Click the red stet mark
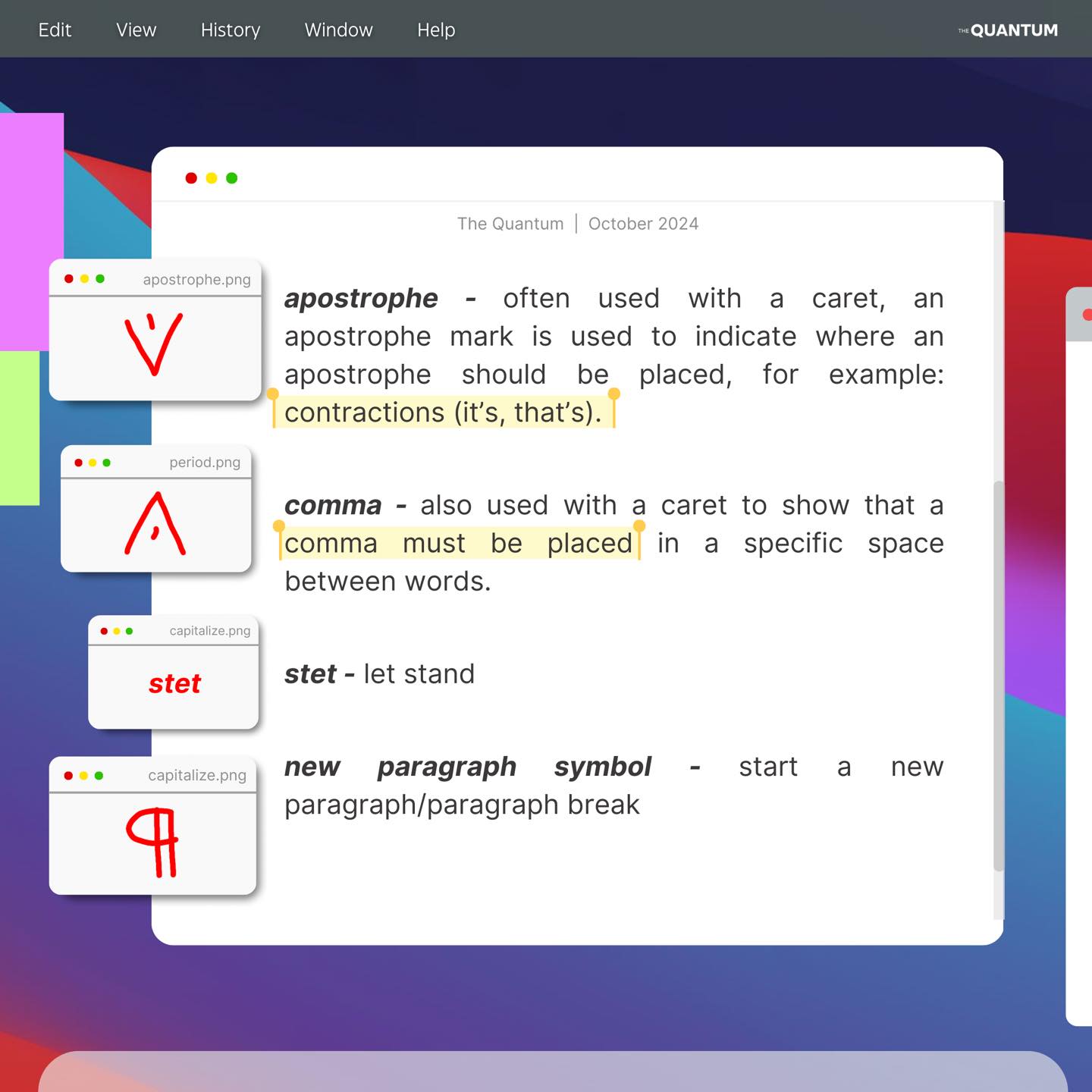 174,684
